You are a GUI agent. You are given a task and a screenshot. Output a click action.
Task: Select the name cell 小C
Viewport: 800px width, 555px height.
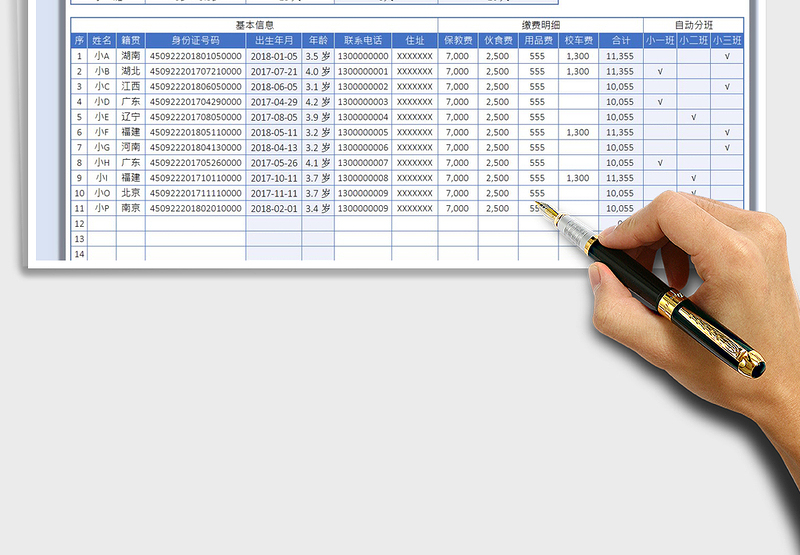pyautogui.click(x=102, y=87)
